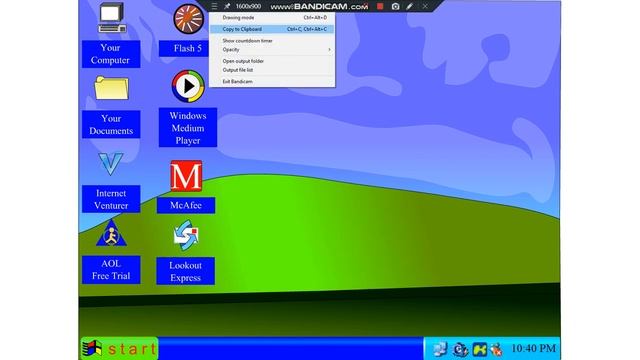Select Output file list menu item
Screen dimensions: 640x360
272,70
